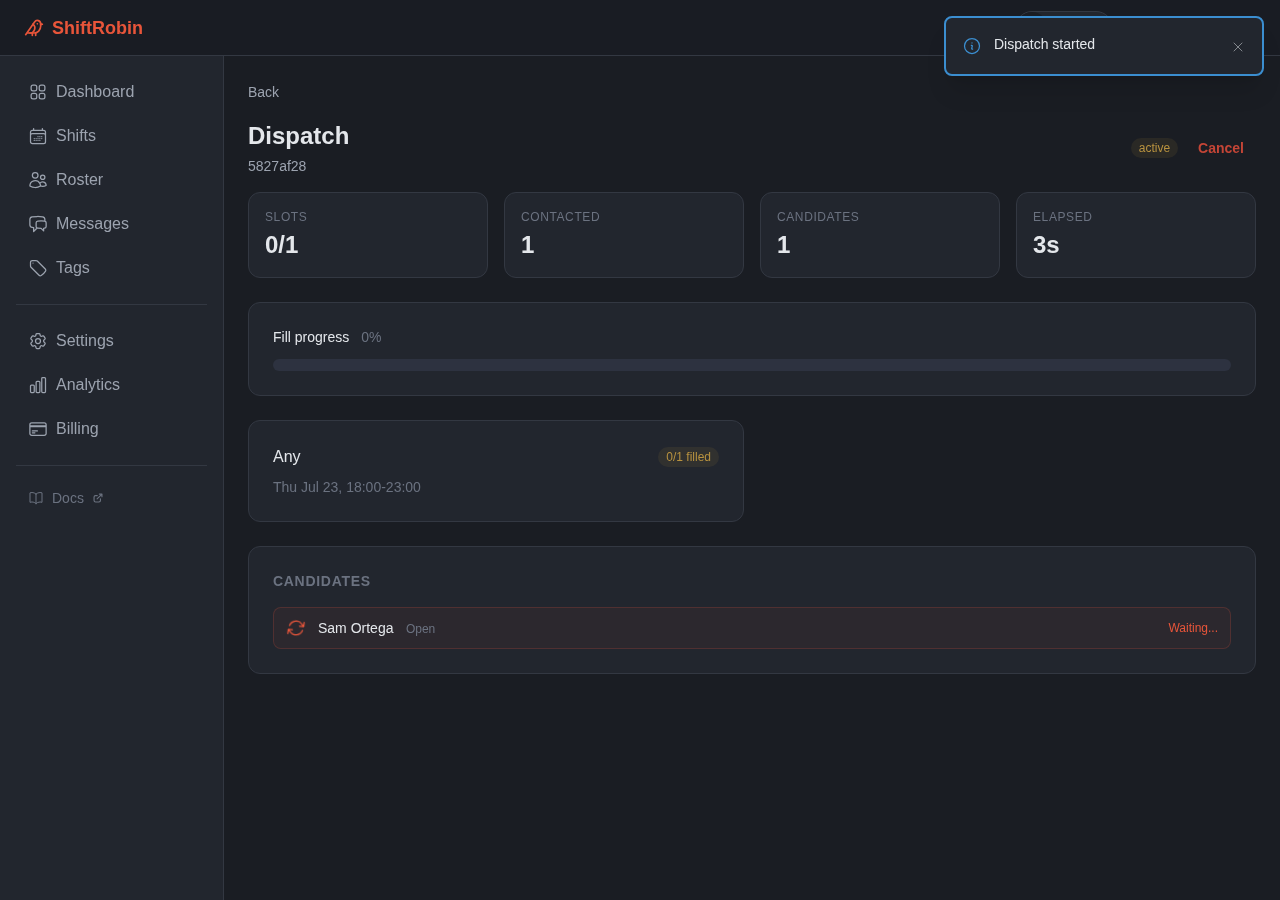Click the Roster people icon

tap(38, 180)
